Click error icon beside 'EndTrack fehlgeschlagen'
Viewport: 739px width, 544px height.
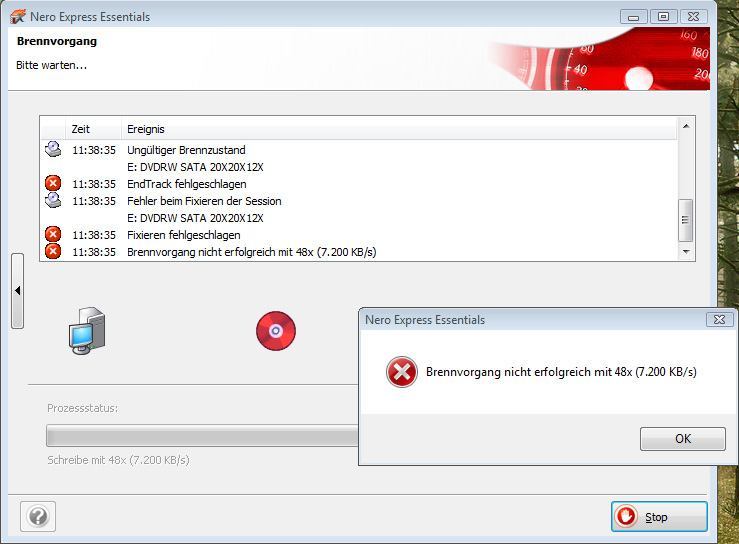[x=53, y=183]
